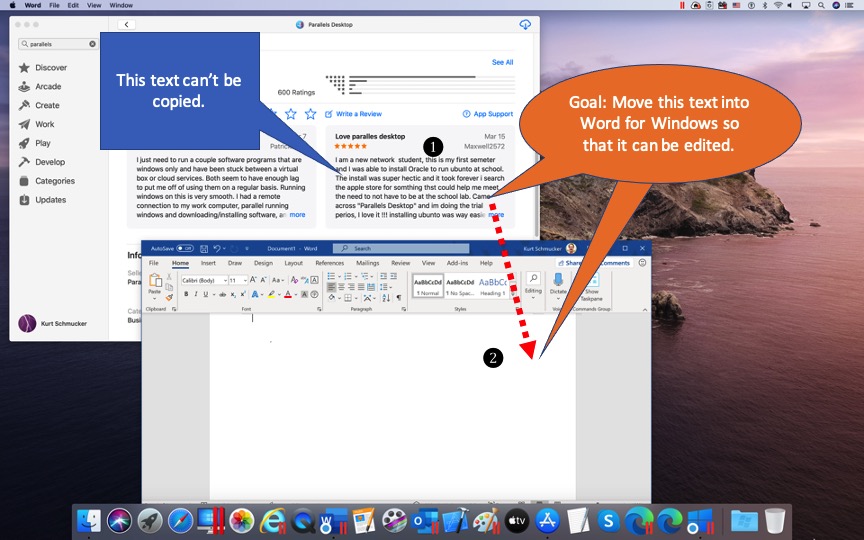Justify the paragraph text
Image resolution: width=864 pixels, height=540 pixels.
[361, 287]
